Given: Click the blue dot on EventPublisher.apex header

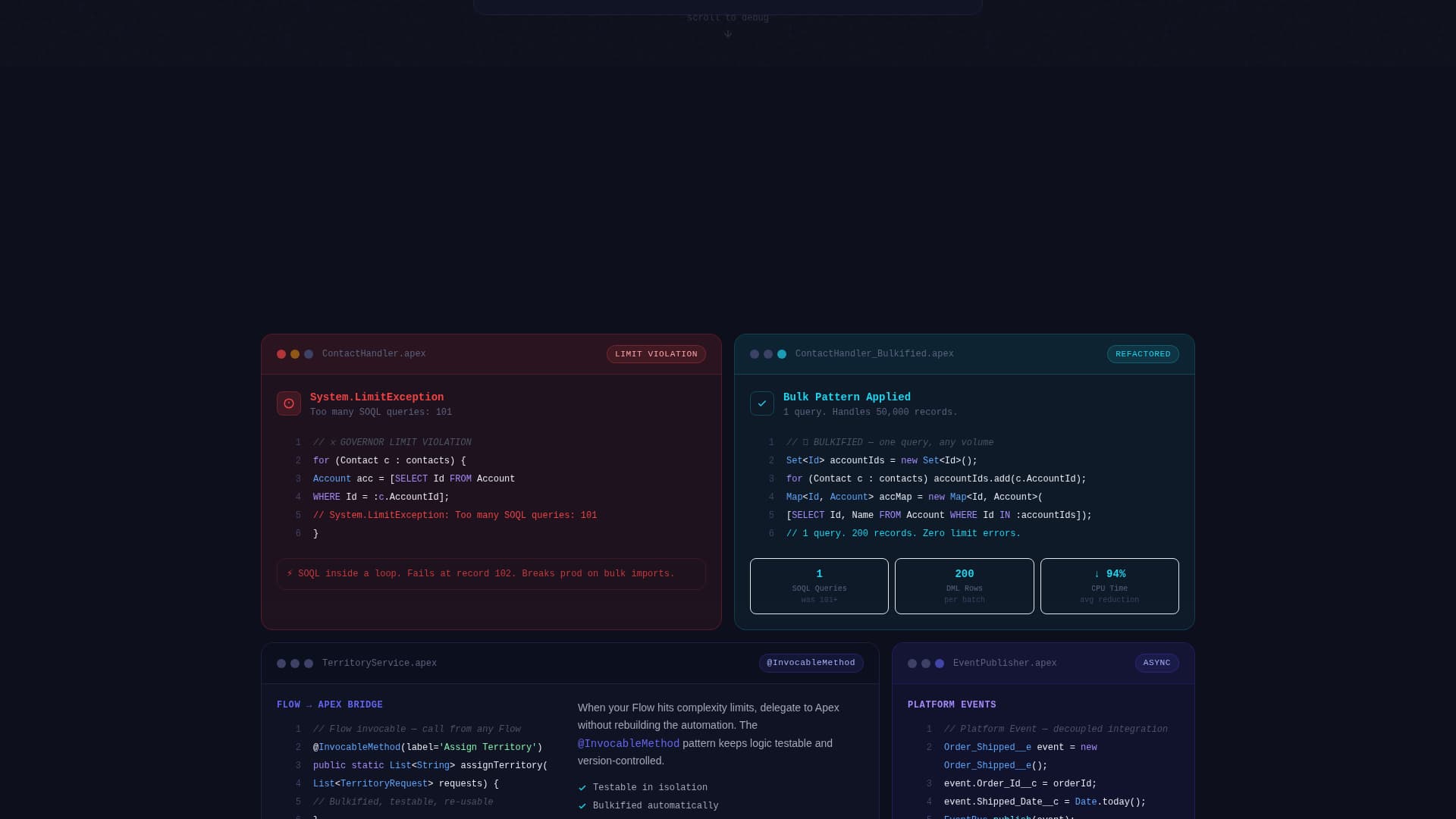Looking at the screenshot, I should click(939, 662).
